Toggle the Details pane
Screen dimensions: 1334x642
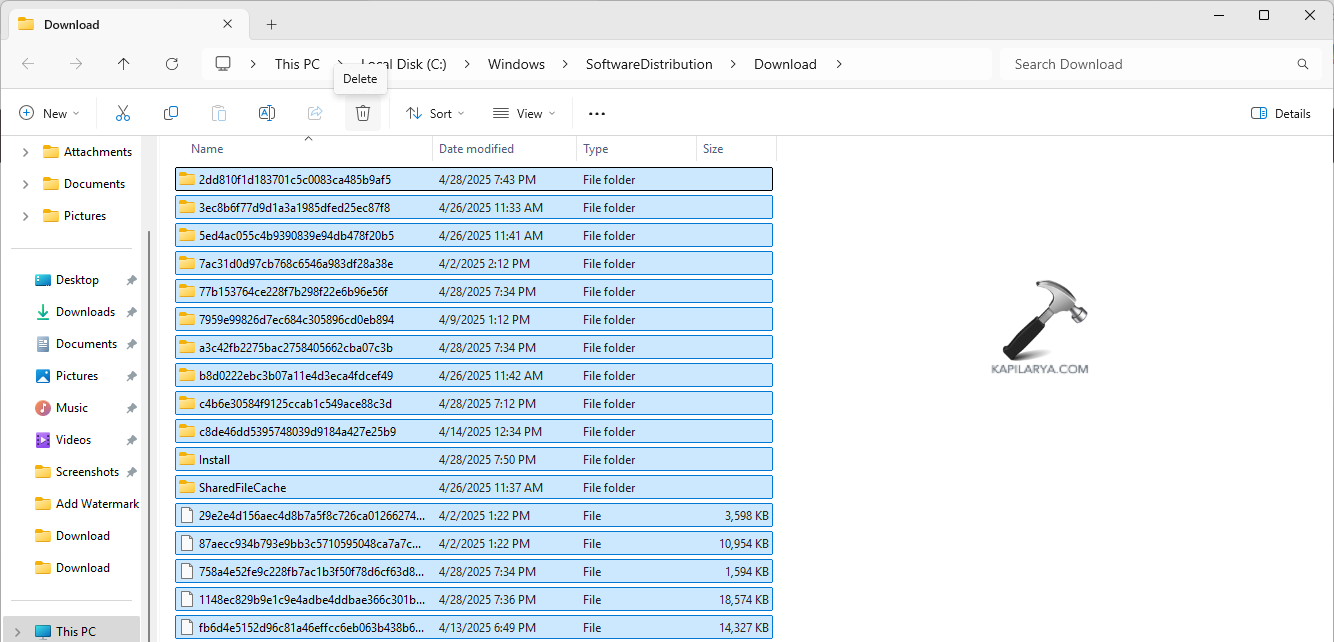(x=1281, y=114)
